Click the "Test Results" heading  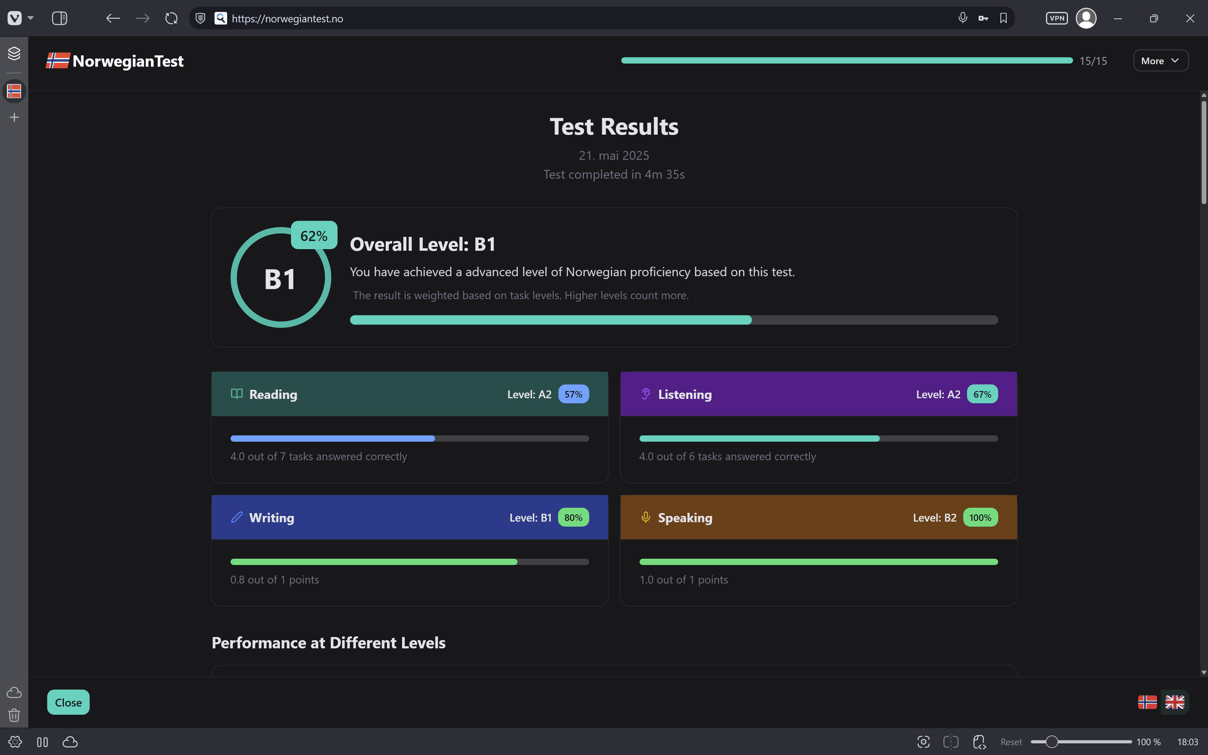pos(614,126)
